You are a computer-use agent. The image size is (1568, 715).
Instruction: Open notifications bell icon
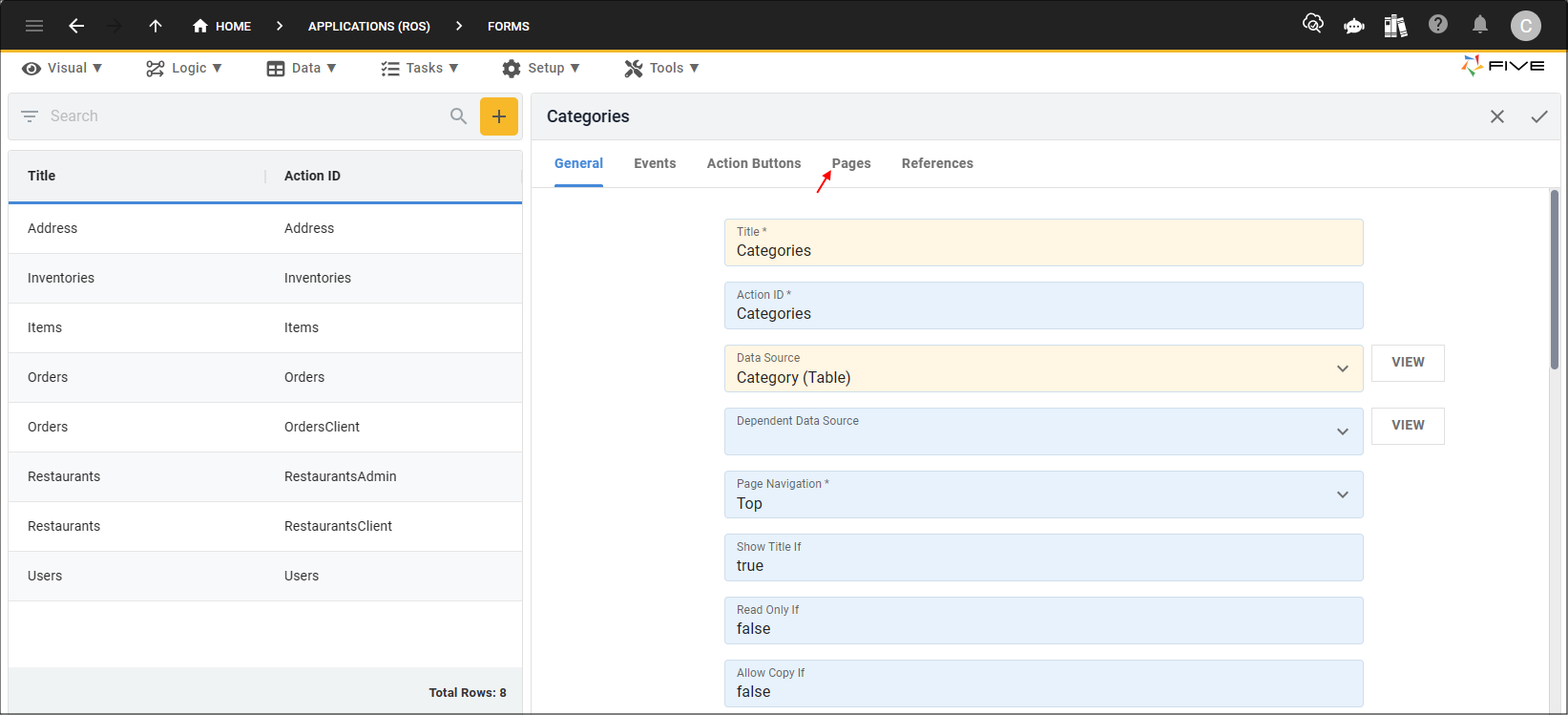coord(1480,25)
